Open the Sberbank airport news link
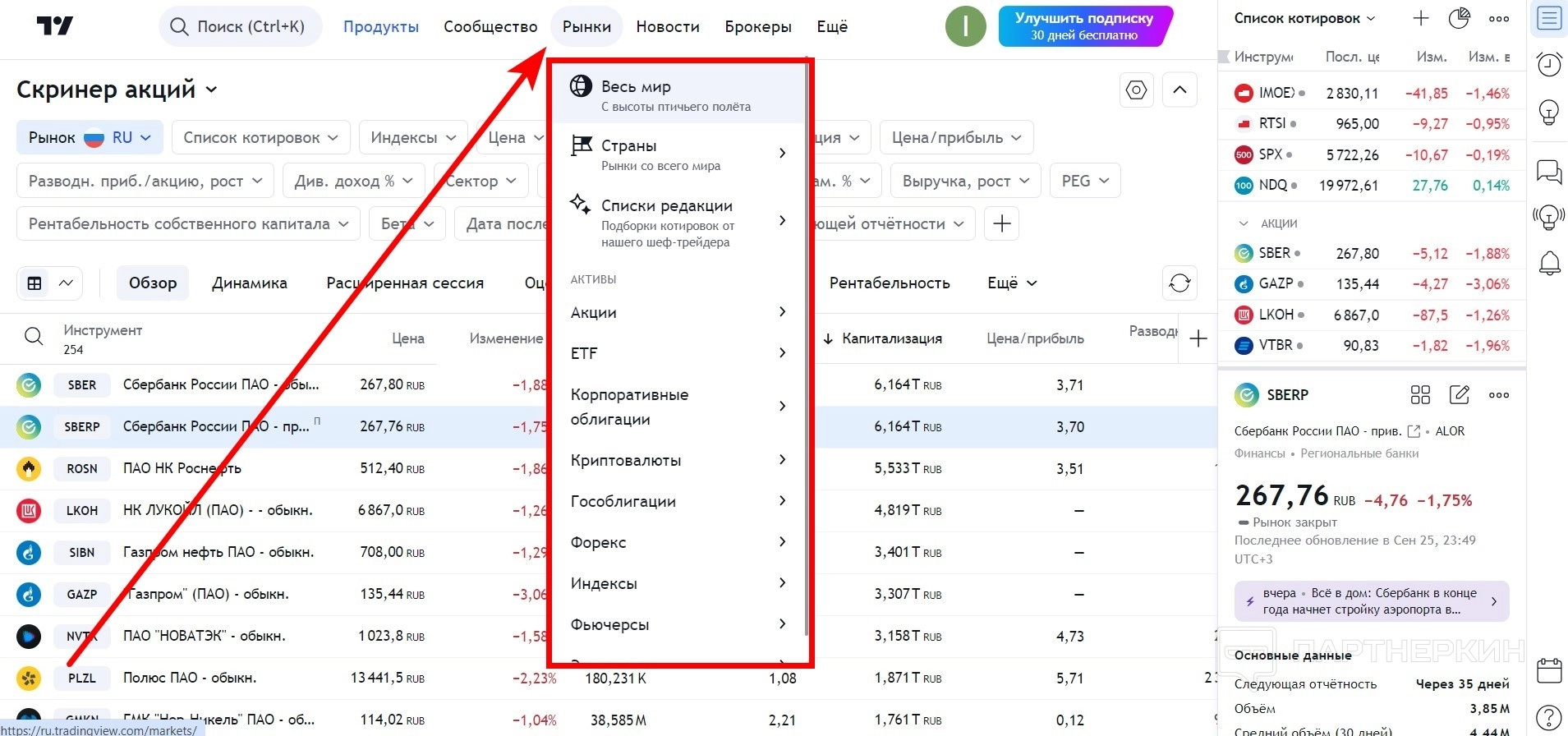This screenshot has height=736, width=1568. tap(1371, 601)
